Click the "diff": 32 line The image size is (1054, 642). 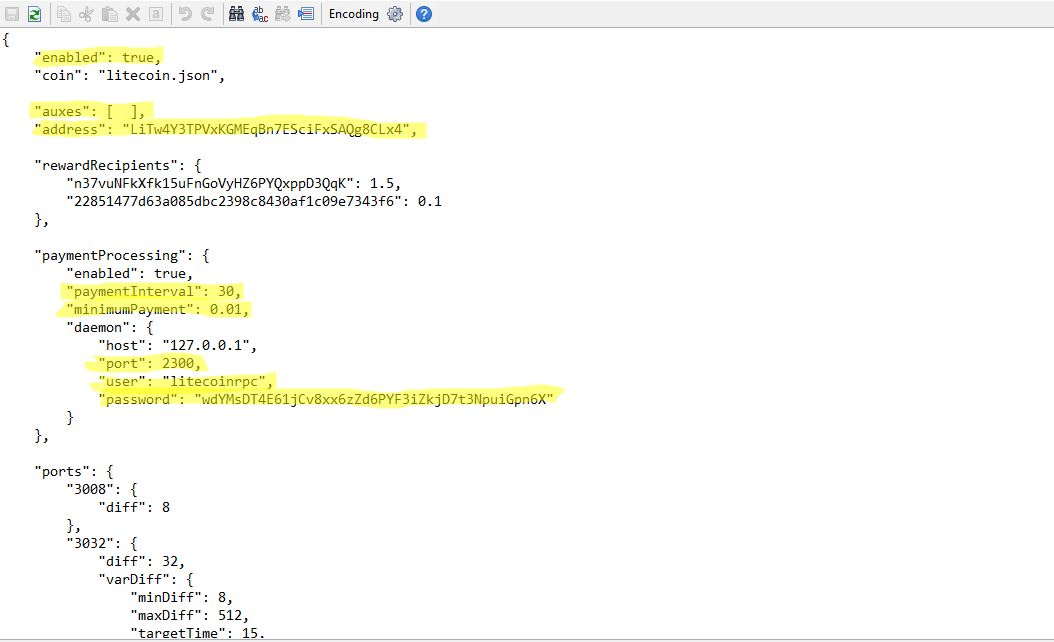[142, 561]
